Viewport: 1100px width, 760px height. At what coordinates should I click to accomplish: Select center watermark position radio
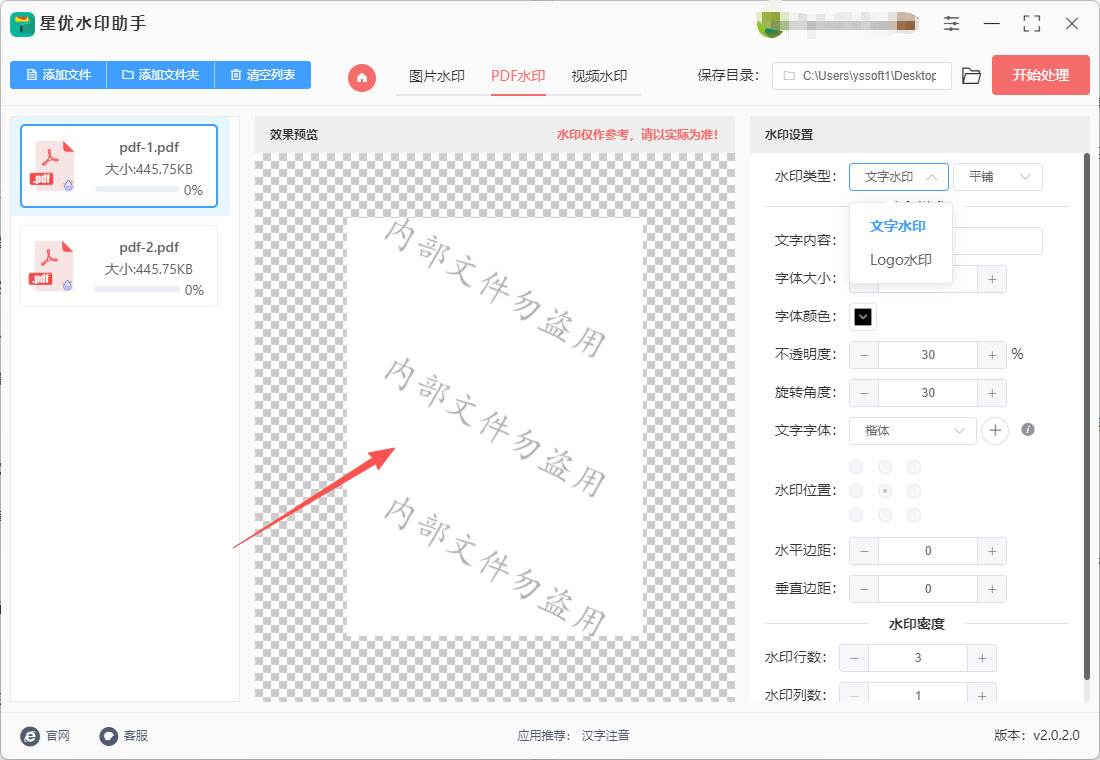(885, 491)
